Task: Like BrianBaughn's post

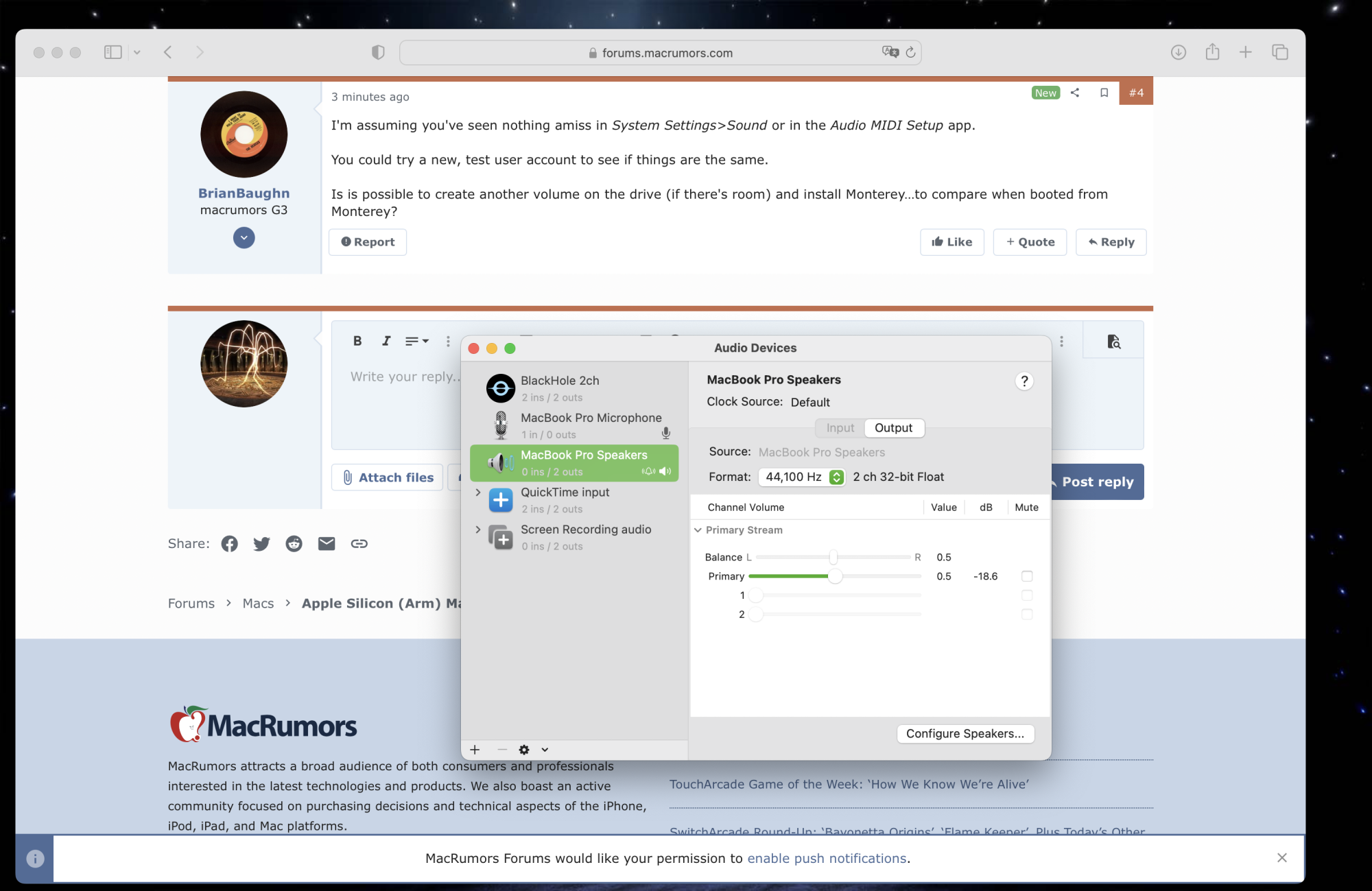Action: [x=952, y=242]
